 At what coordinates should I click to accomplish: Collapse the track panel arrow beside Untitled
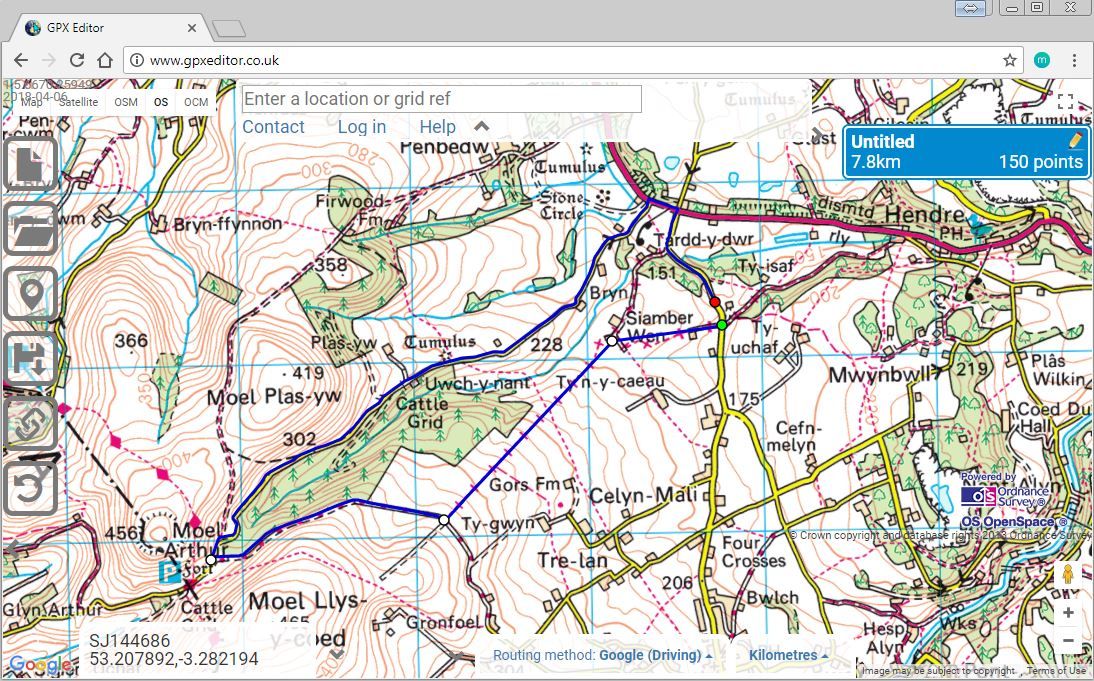[x=817, y=134]
